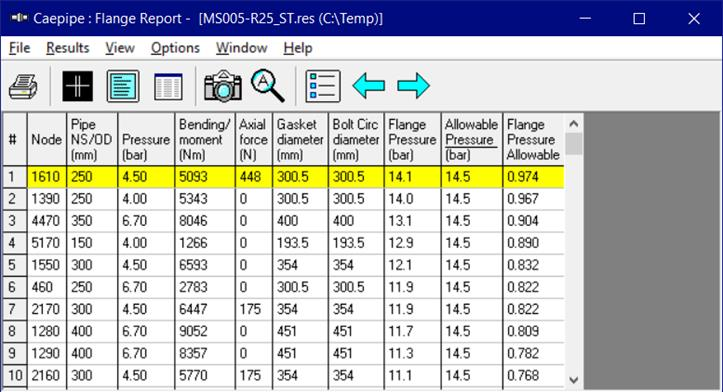Image resolution: width=723 pixels, height=392 pixels.
Task: Click bending moment value 2783
Action: pyautogui.click(x=205, y=287)
